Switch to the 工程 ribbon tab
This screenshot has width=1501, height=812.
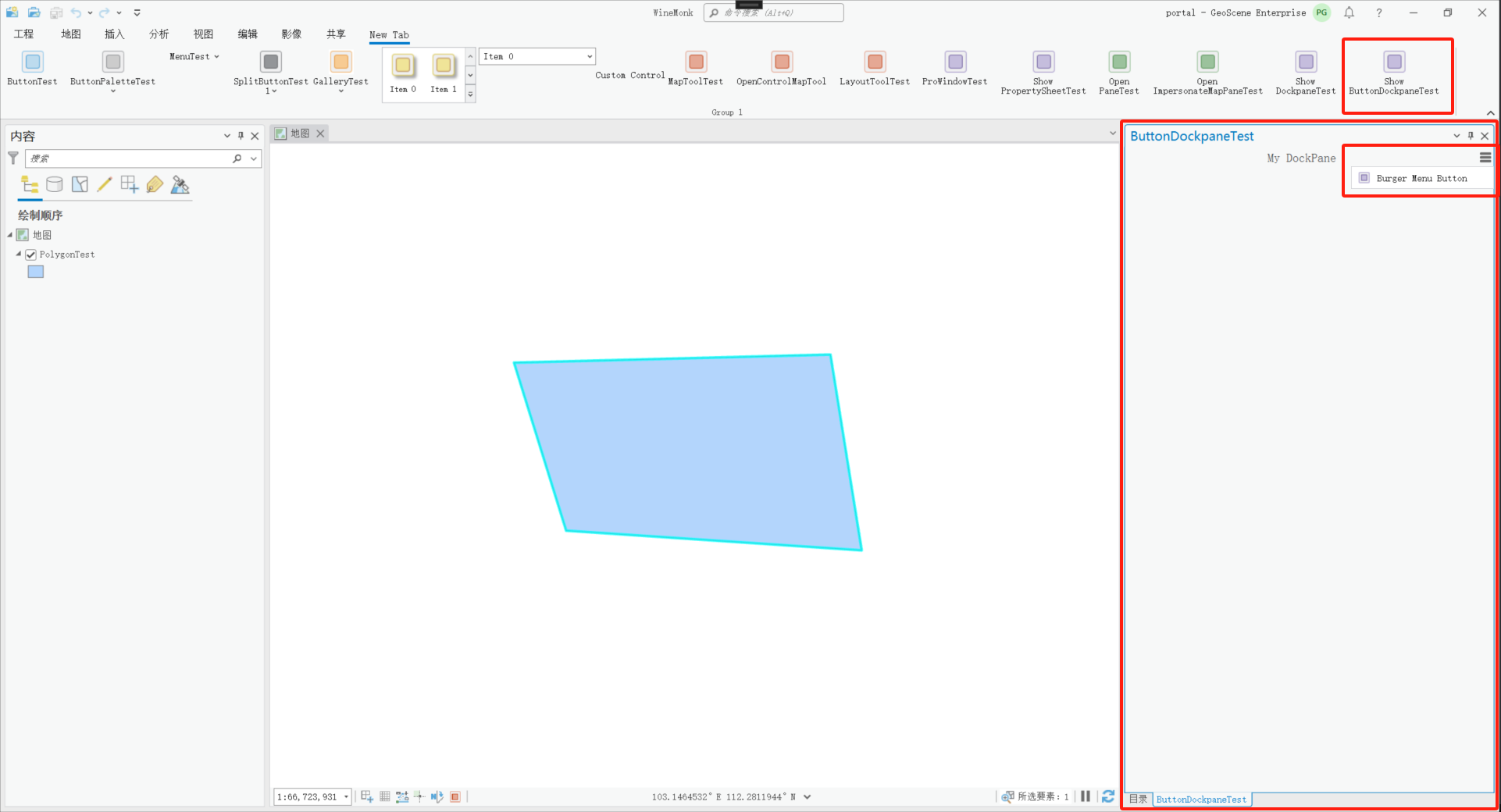coord(24,34)
